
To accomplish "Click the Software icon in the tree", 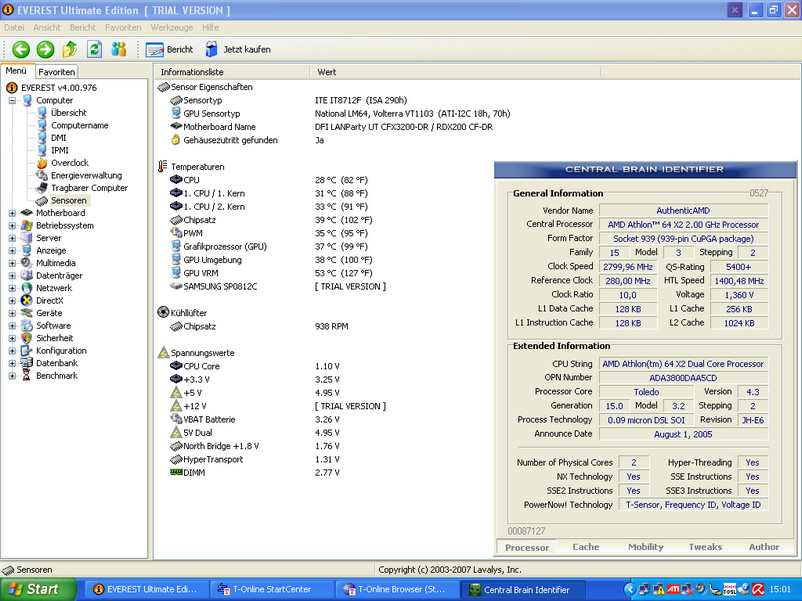I will pos(27,326).
